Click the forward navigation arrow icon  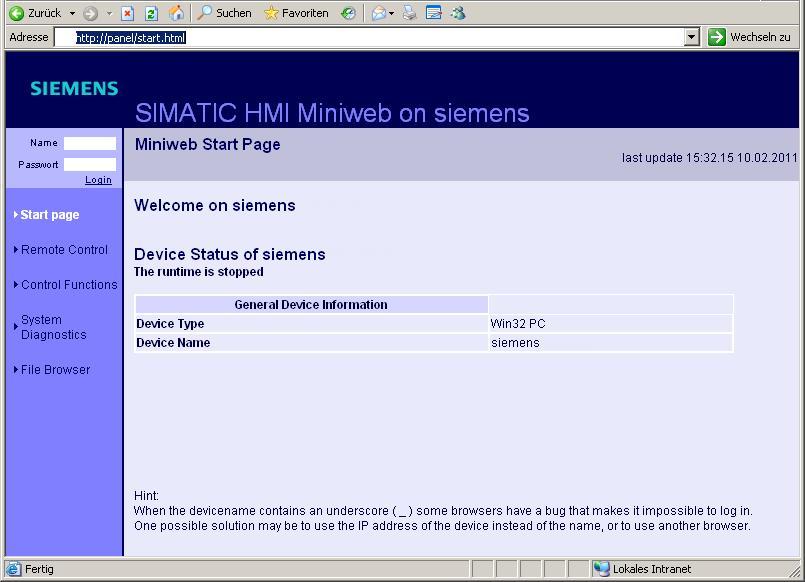coord(91,13)
